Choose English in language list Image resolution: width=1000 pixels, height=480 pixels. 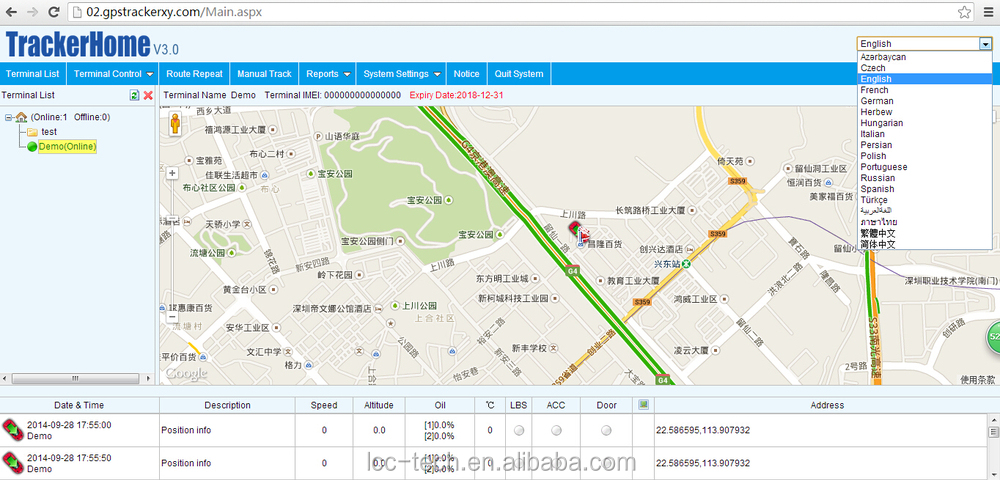coord(924,79)
